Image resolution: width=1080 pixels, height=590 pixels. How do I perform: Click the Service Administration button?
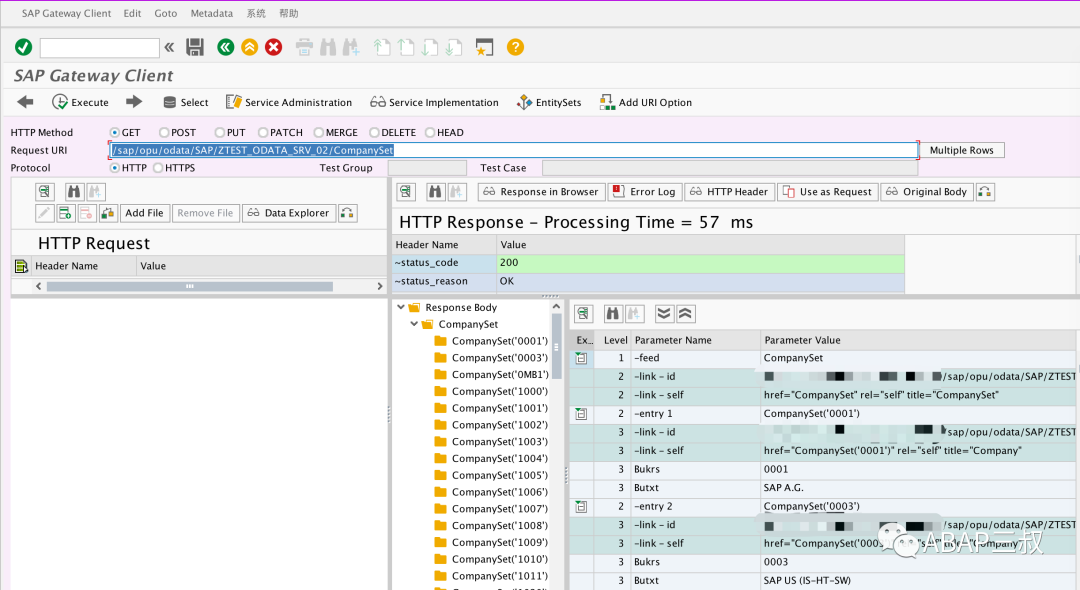coord(289,102)
